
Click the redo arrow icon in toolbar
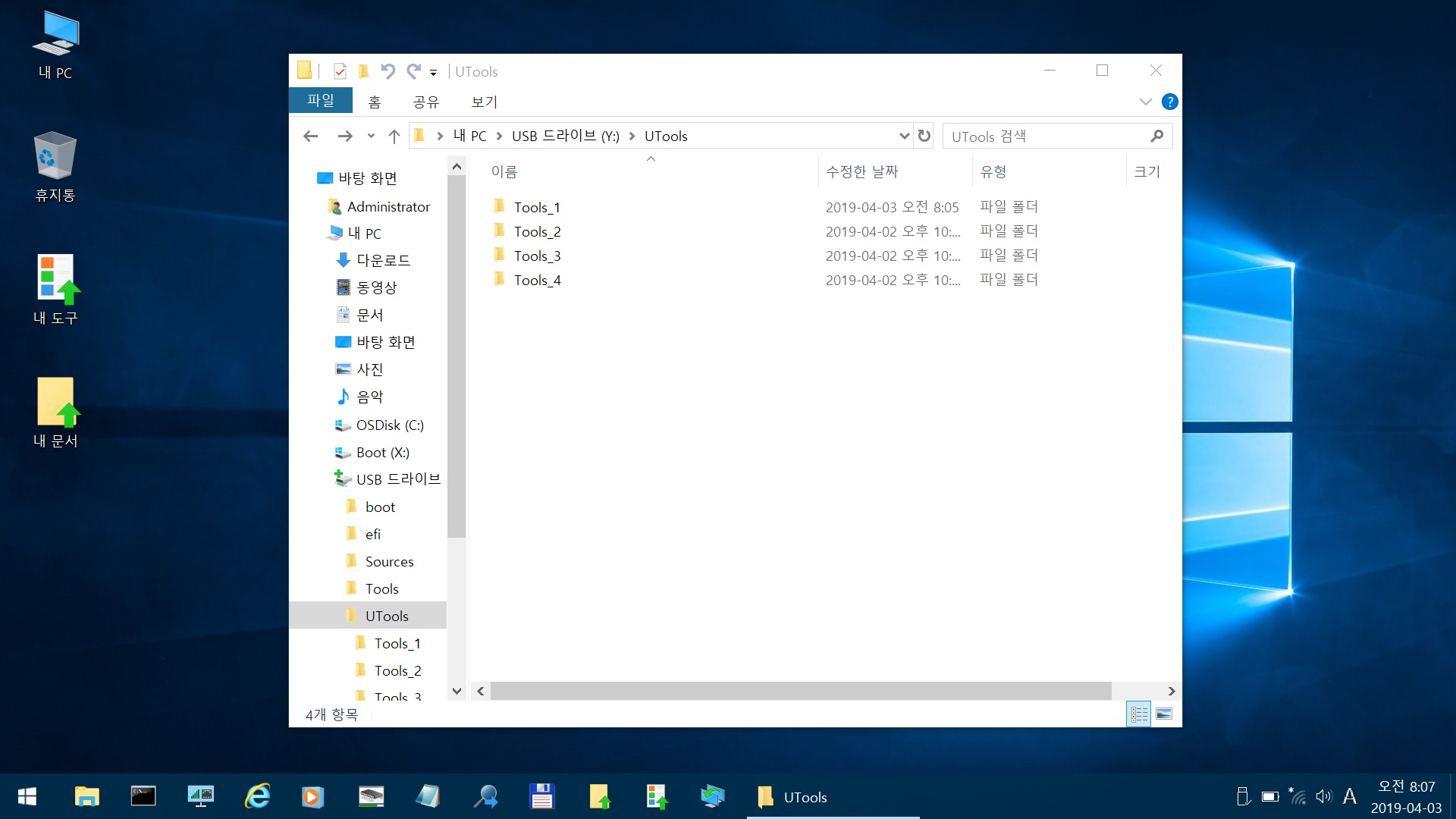point(416,70)
